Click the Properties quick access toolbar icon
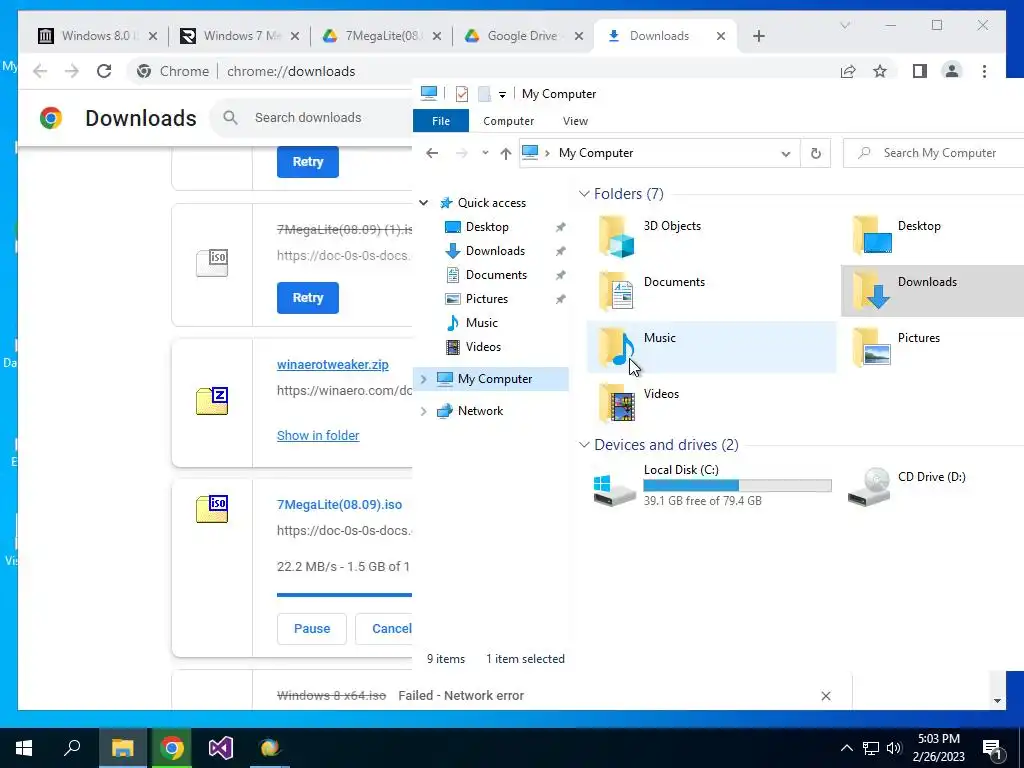1024x768 pixels. (462, 93)
